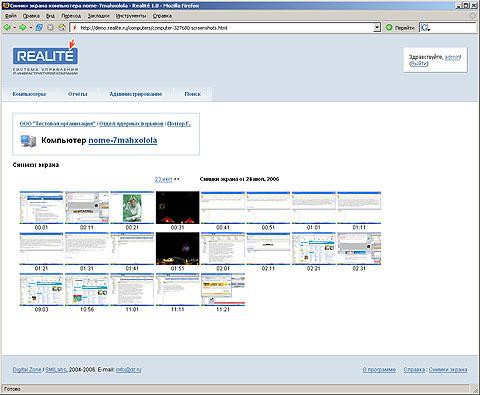480x395 pixels.
Task: Click the browser Back arrow button
Action: tap(7, 28)
